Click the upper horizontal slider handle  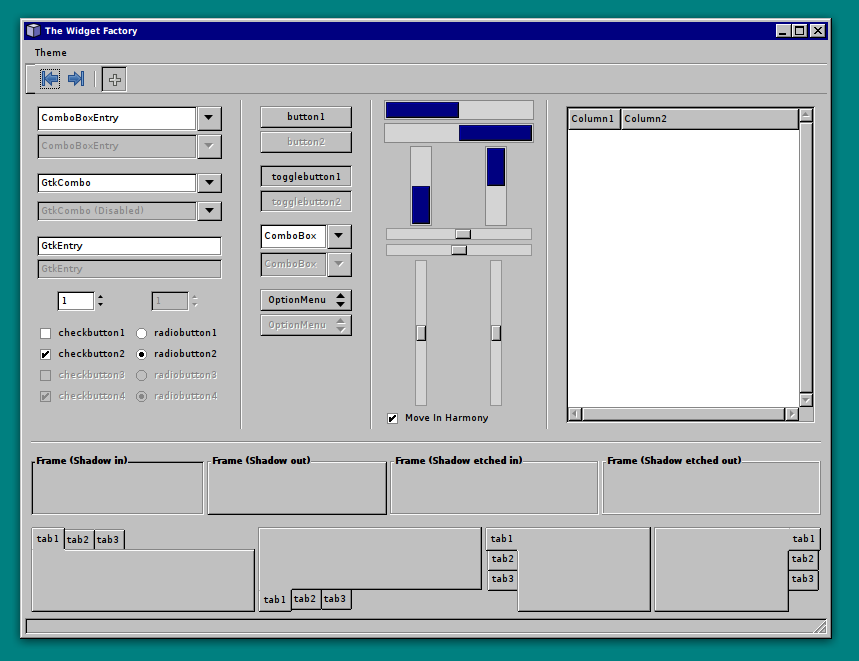pos(463,234)
